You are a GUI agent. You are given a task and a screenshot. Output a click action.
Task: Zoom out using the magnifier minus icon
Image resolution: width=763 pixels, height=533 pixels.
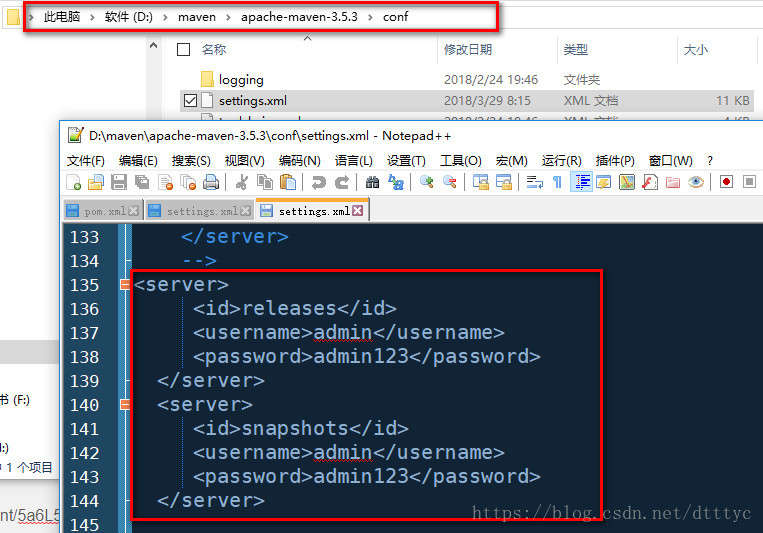click(450, 183)
